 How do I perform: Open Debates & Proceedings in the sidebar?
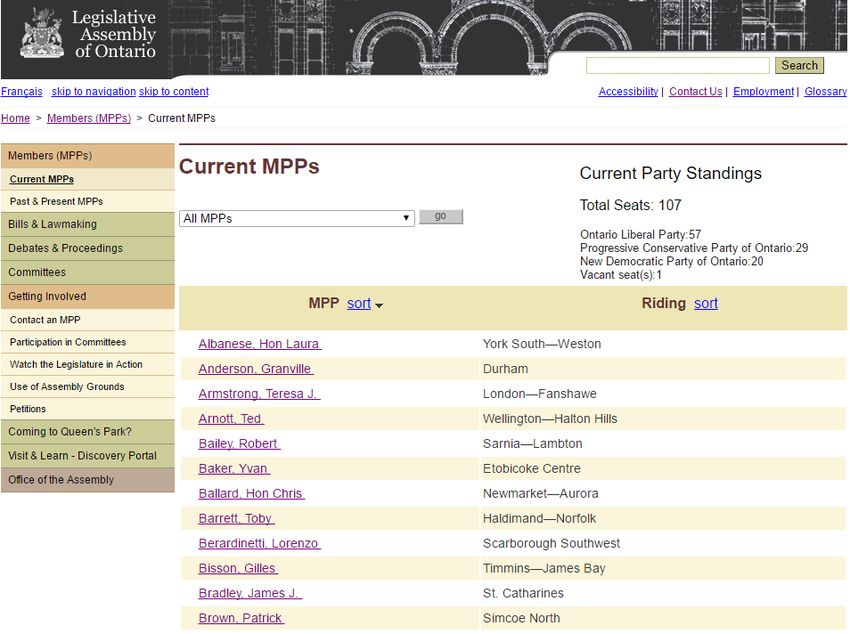point(88,248)
